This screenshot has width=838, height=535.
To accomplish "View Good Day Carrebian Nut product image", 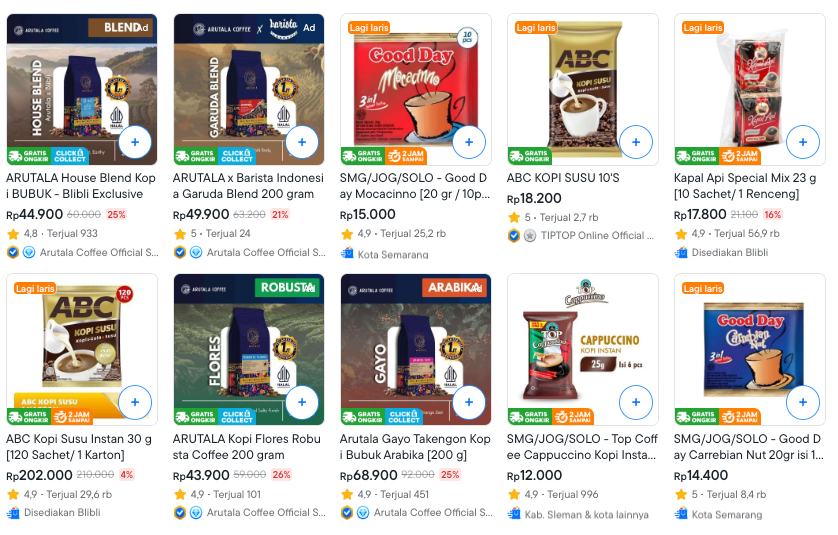I will click(749, 349).
